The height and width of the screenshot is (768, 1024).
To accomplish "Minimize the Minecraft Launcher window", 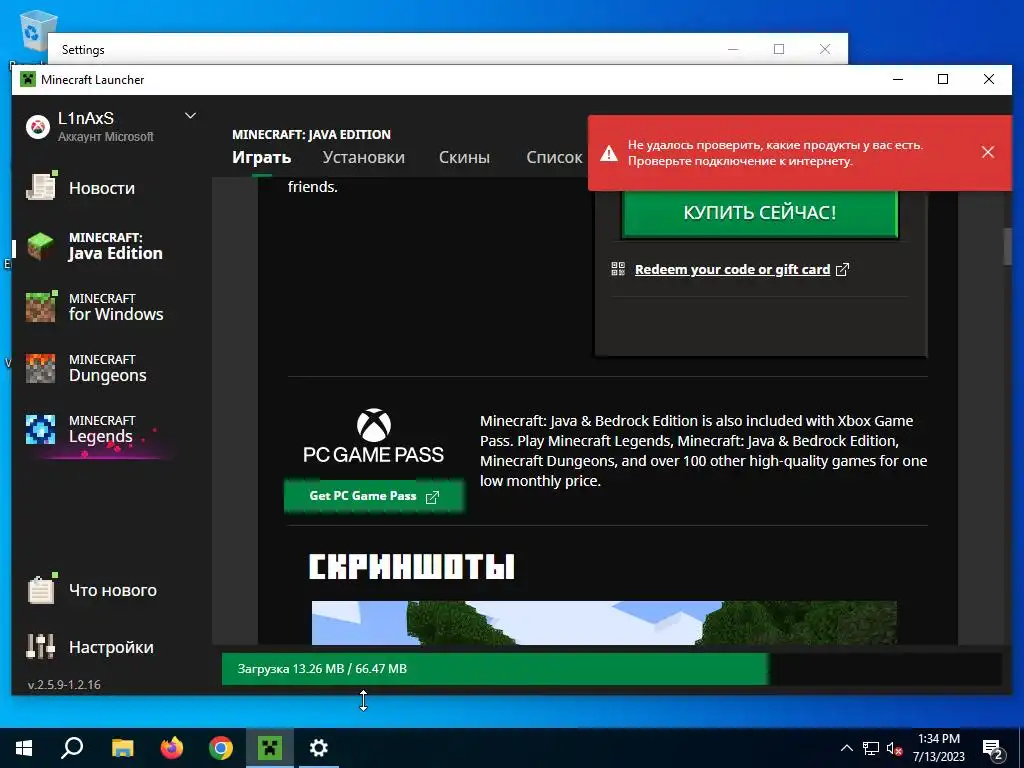I will click(898, 79).
